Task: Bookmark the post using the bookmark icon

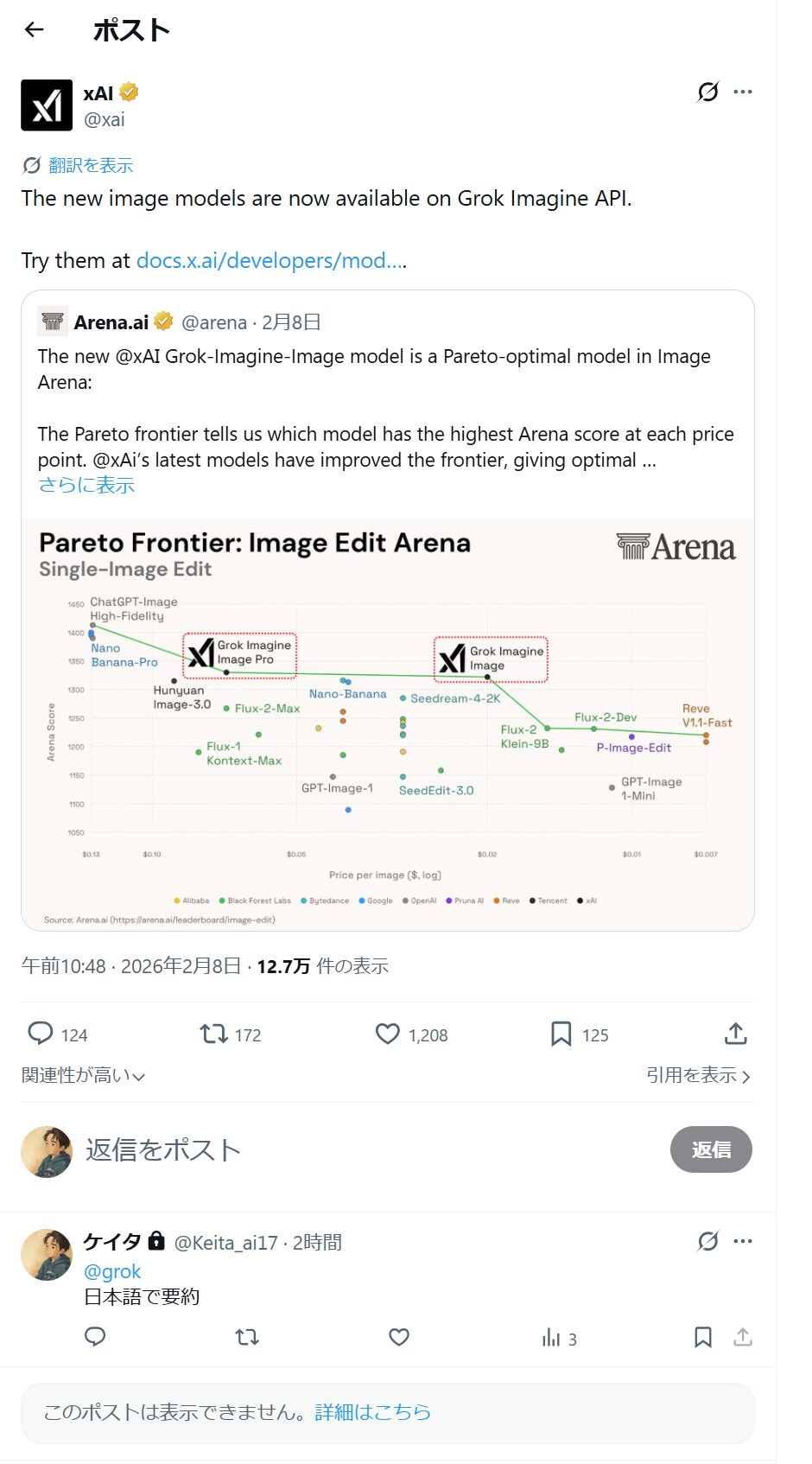Action: coord(561,1034)
